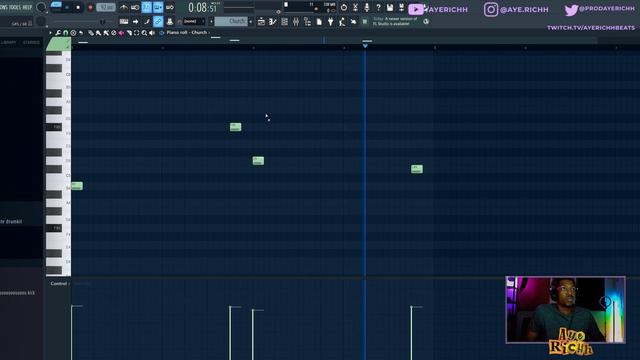Click the question mark help icon
This screenshot has width=640, height=360.
click(x=378, y=7)
